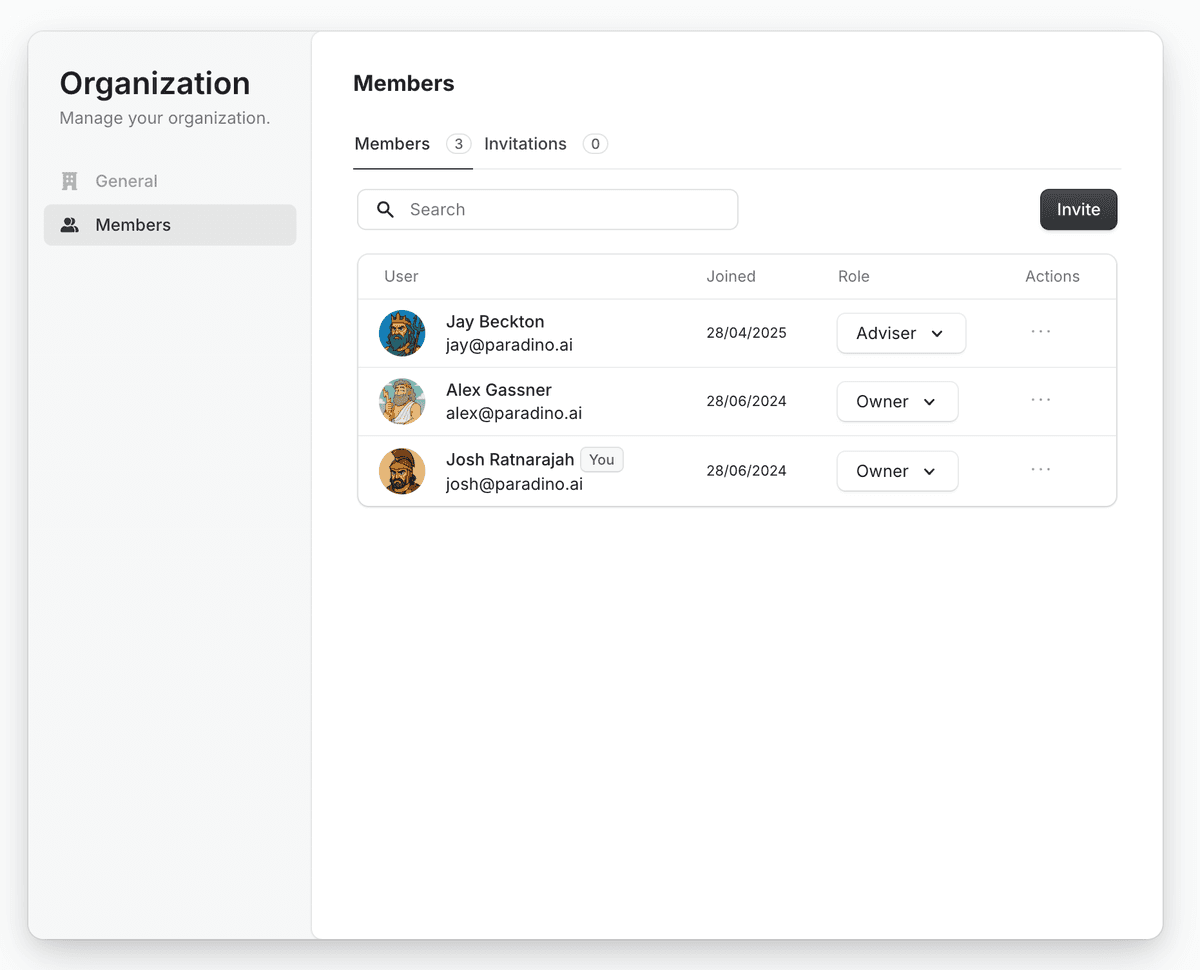This screenshot has width=1200, height=970.
Task: Open the actions ellipsis for Alex Gassner
Action: click(1040, 400)
